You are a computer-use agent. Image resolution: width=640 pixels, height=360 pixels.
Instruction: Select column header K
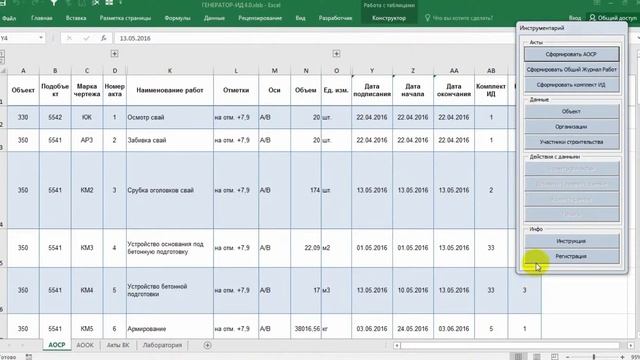click(170, 71)
